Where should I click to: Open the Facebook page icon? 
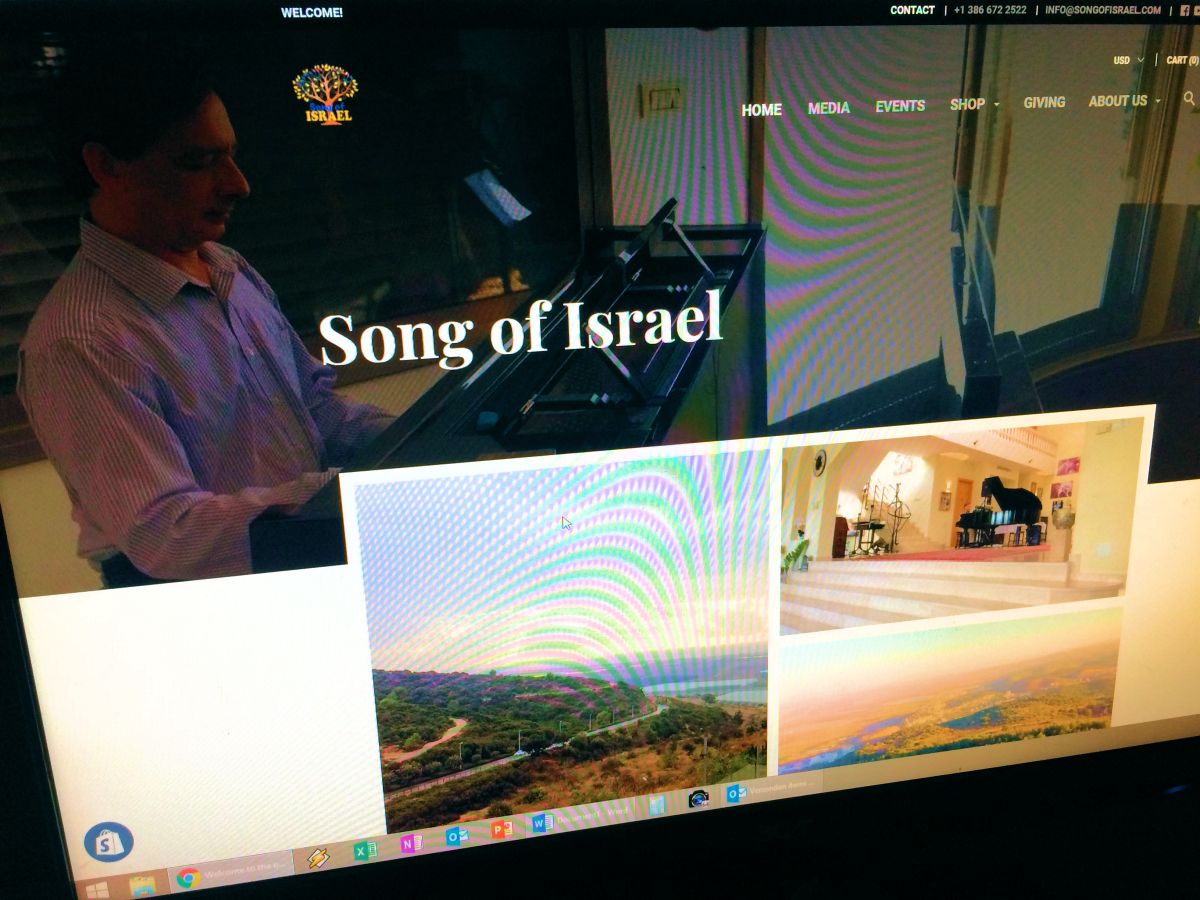point(1183,10)
